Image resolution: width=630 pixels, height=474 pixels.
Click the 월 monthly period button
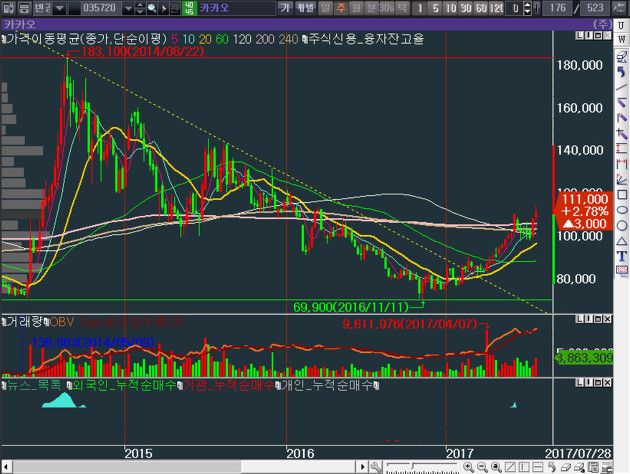(x=356, y=8)
